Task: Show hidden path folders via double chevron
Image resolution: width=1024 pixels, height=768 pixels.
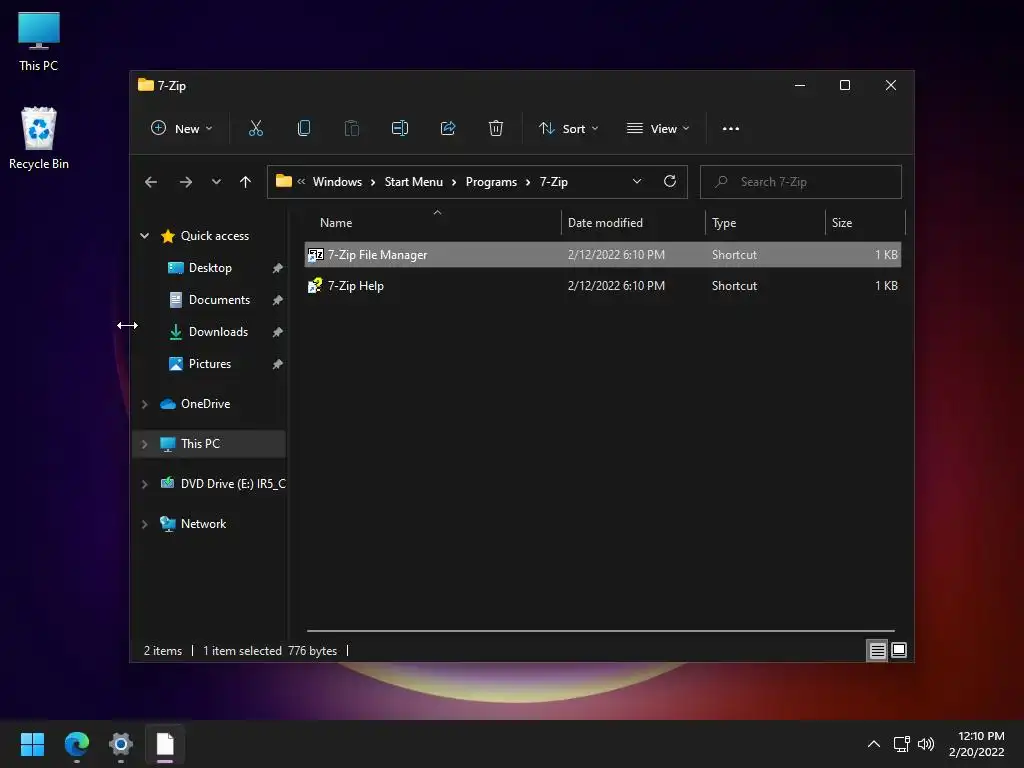Action: 301,182
